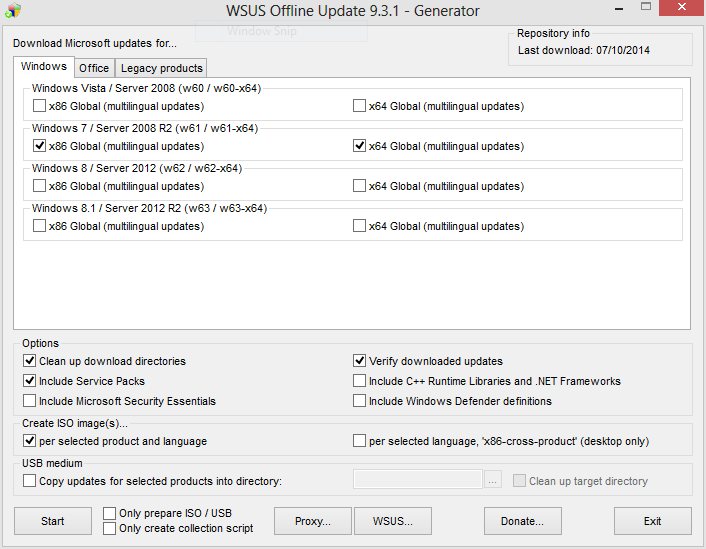Click the Exit button

click(652, 521)
